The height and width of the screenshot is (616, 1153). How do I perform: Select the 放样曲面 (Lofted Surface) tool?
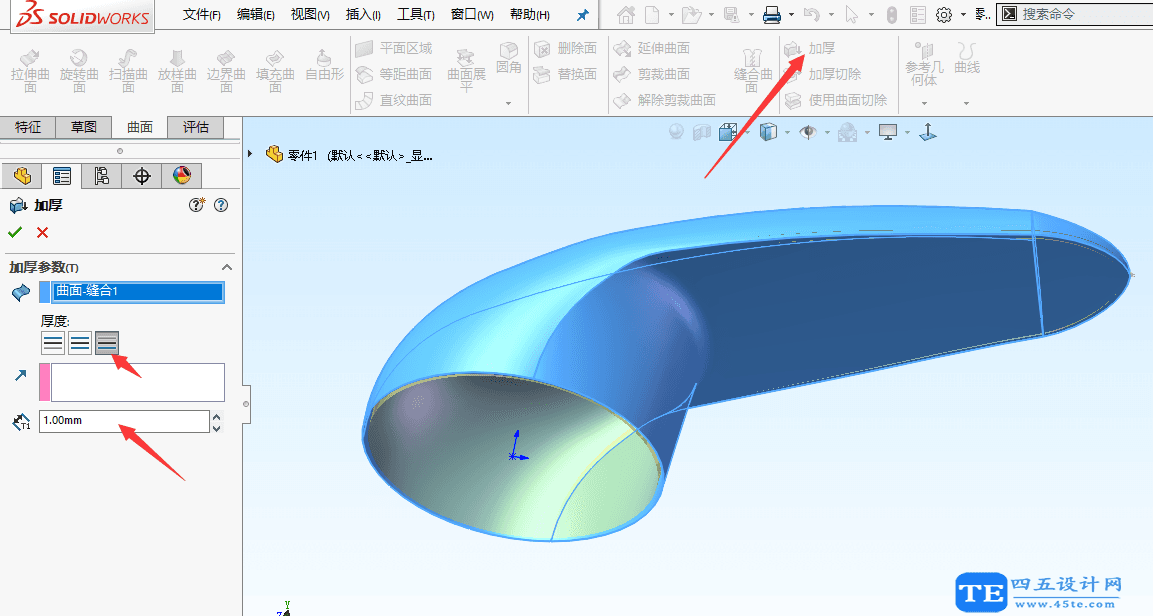176,70
